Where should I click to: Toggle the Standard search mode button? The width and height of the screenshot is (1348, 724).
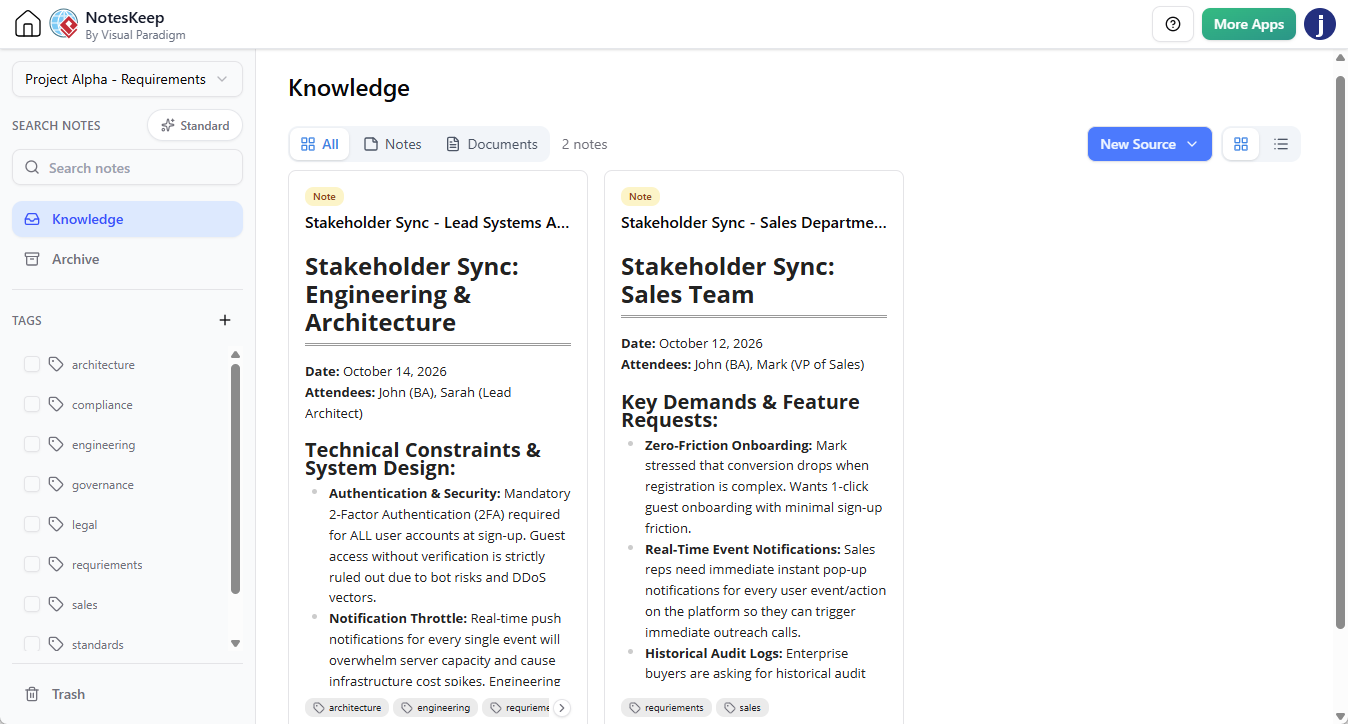pyautogui.click(x=195, y=126)
